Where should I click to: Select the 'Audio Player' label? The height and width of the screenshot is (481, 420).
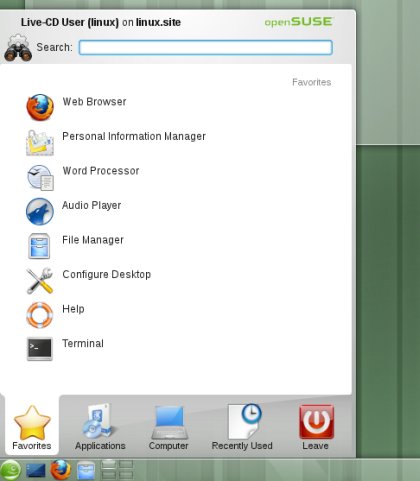click(91, 205)
